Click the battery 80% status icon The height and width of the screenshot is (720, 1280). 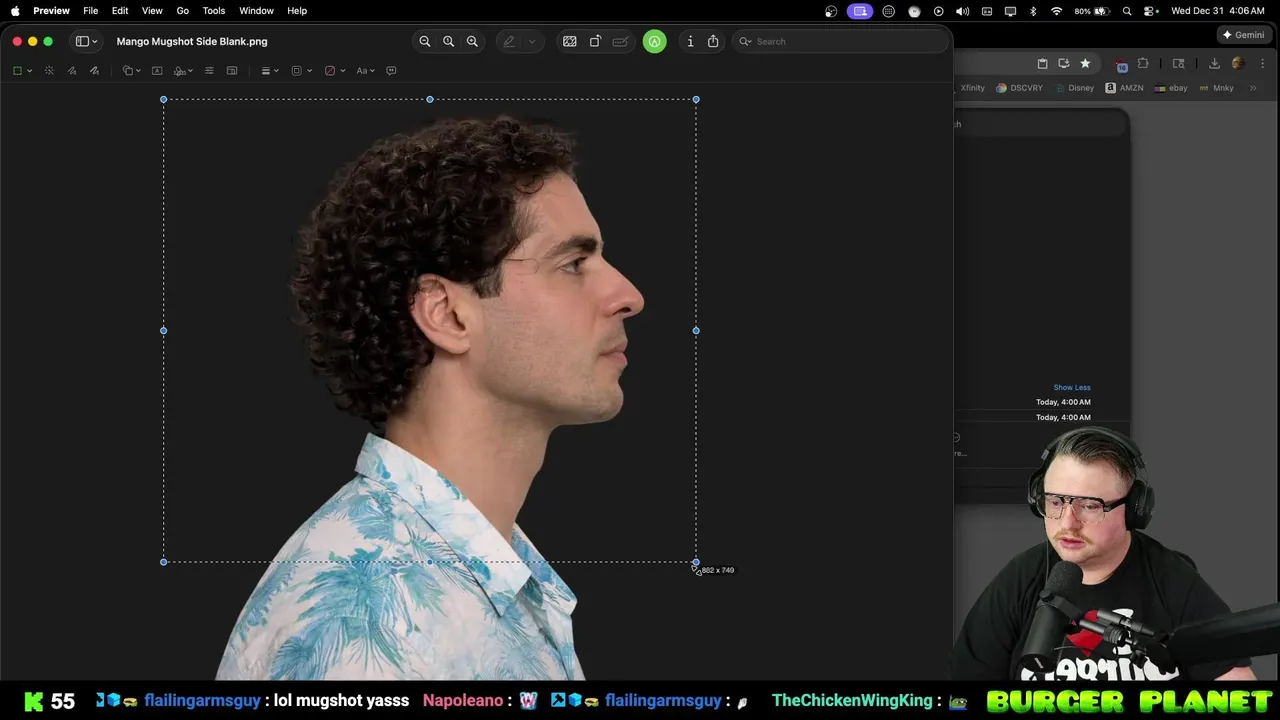coord(1095,11)
